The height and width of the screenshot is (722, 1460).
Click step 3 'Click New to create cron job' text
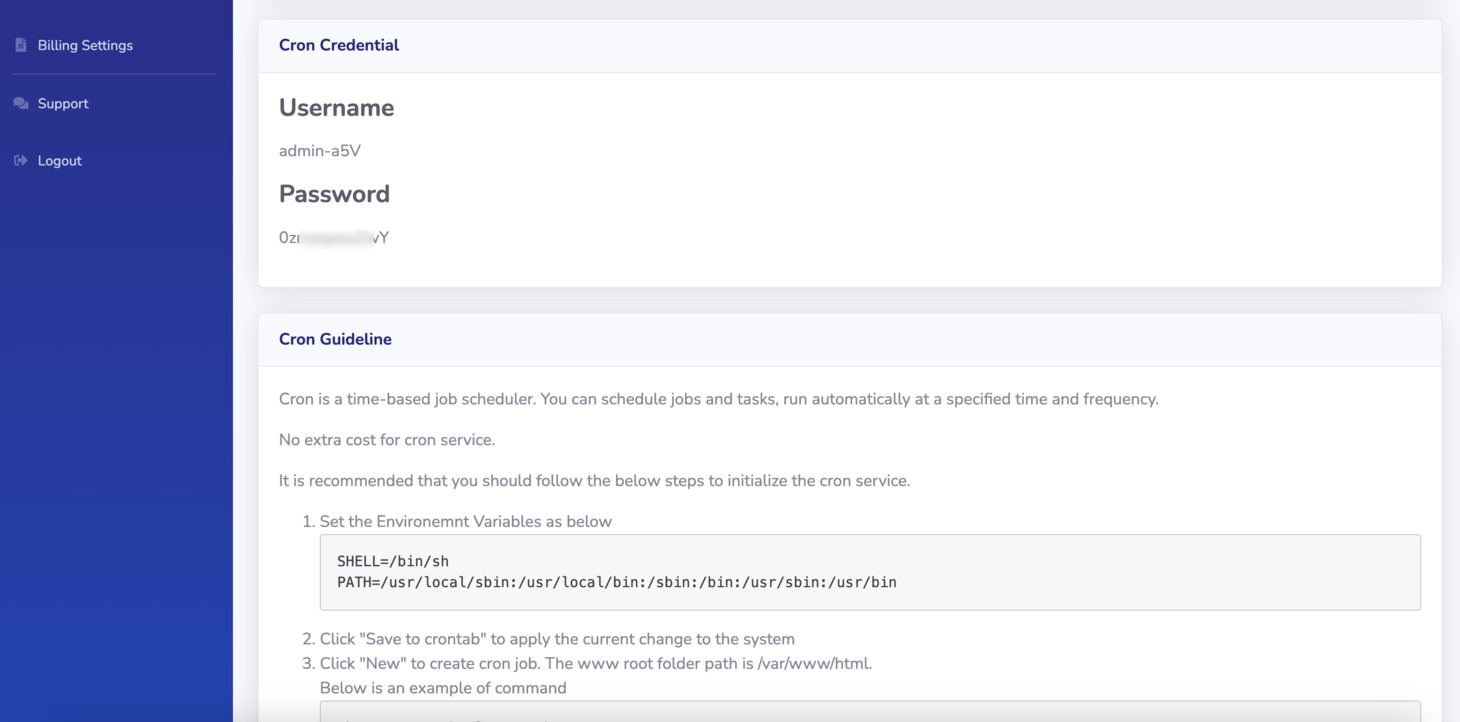[x=596, y=663]
